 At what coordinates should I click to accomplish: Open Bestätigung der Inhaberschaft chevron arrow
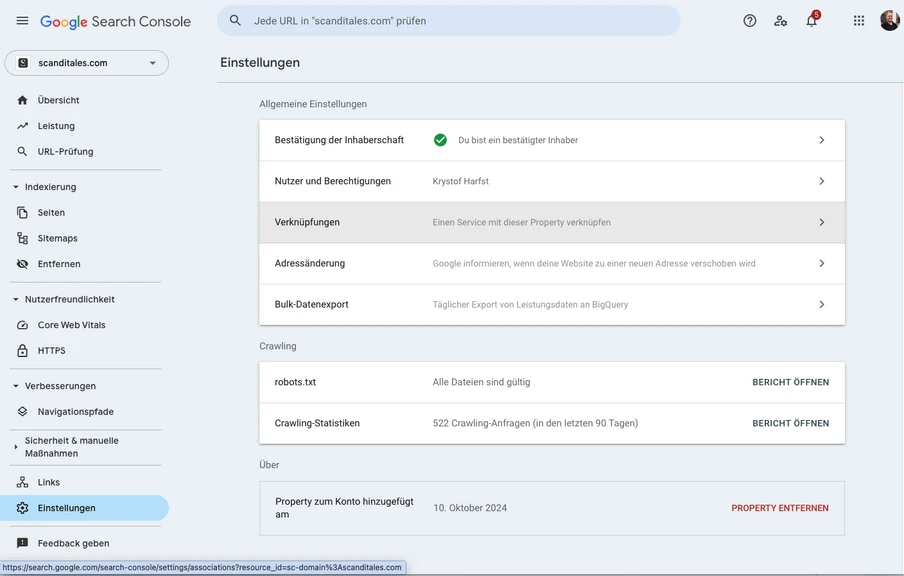point(821,140)
